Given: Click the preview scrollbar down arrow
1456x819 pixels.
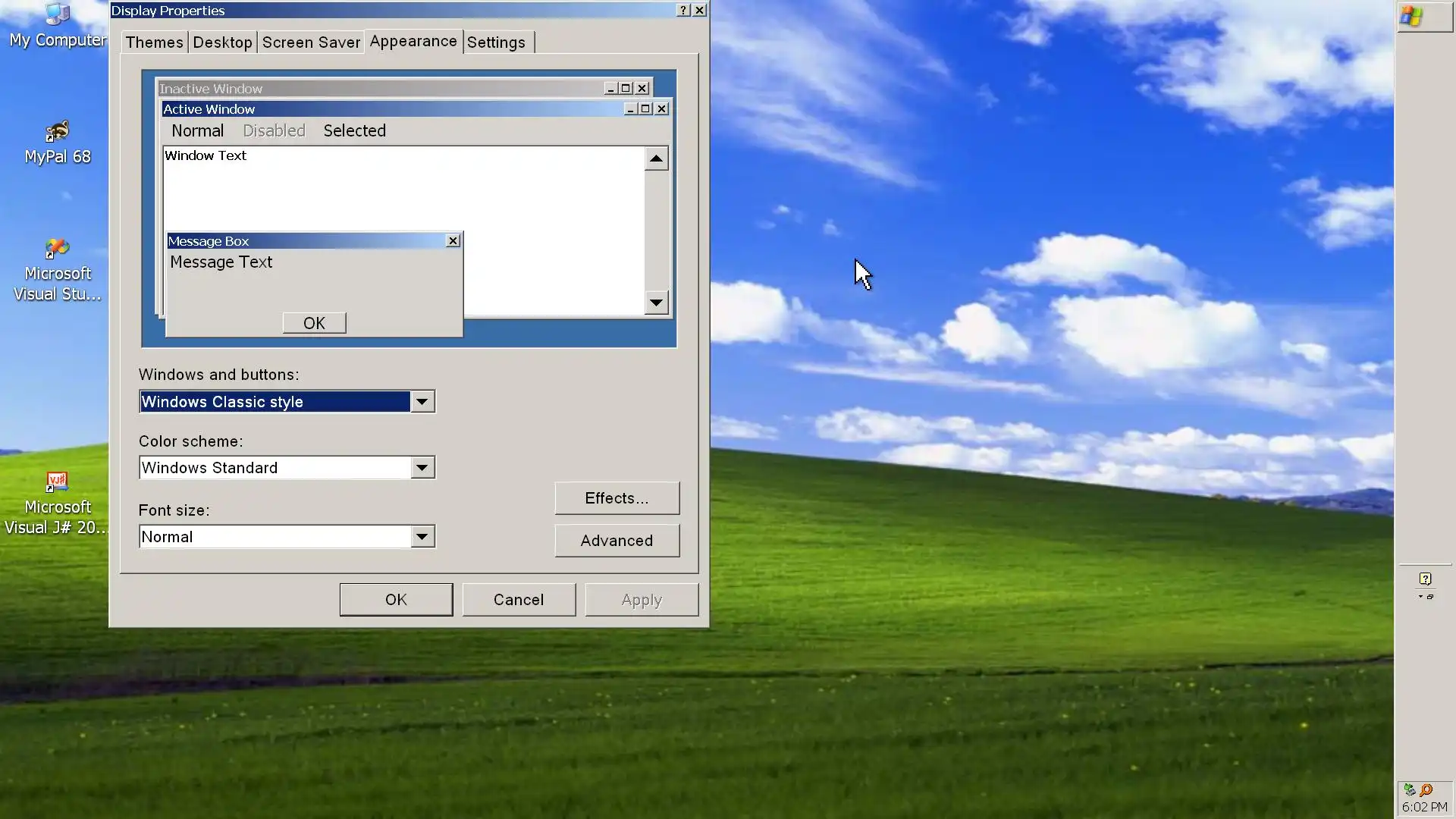Looking at the screenshot, I should [x=656, y=303].
